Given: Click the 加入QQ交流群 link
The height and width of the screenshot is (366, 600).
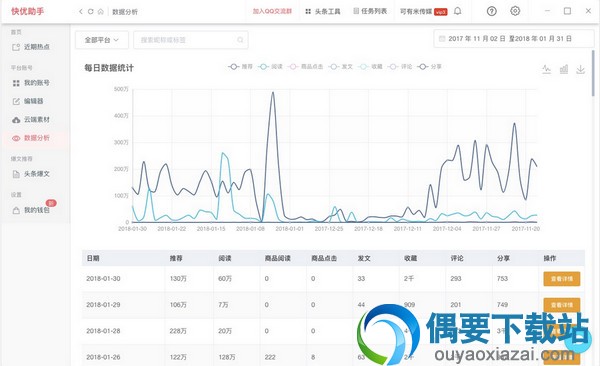Looking at the screenshot, I should (272, 11).
